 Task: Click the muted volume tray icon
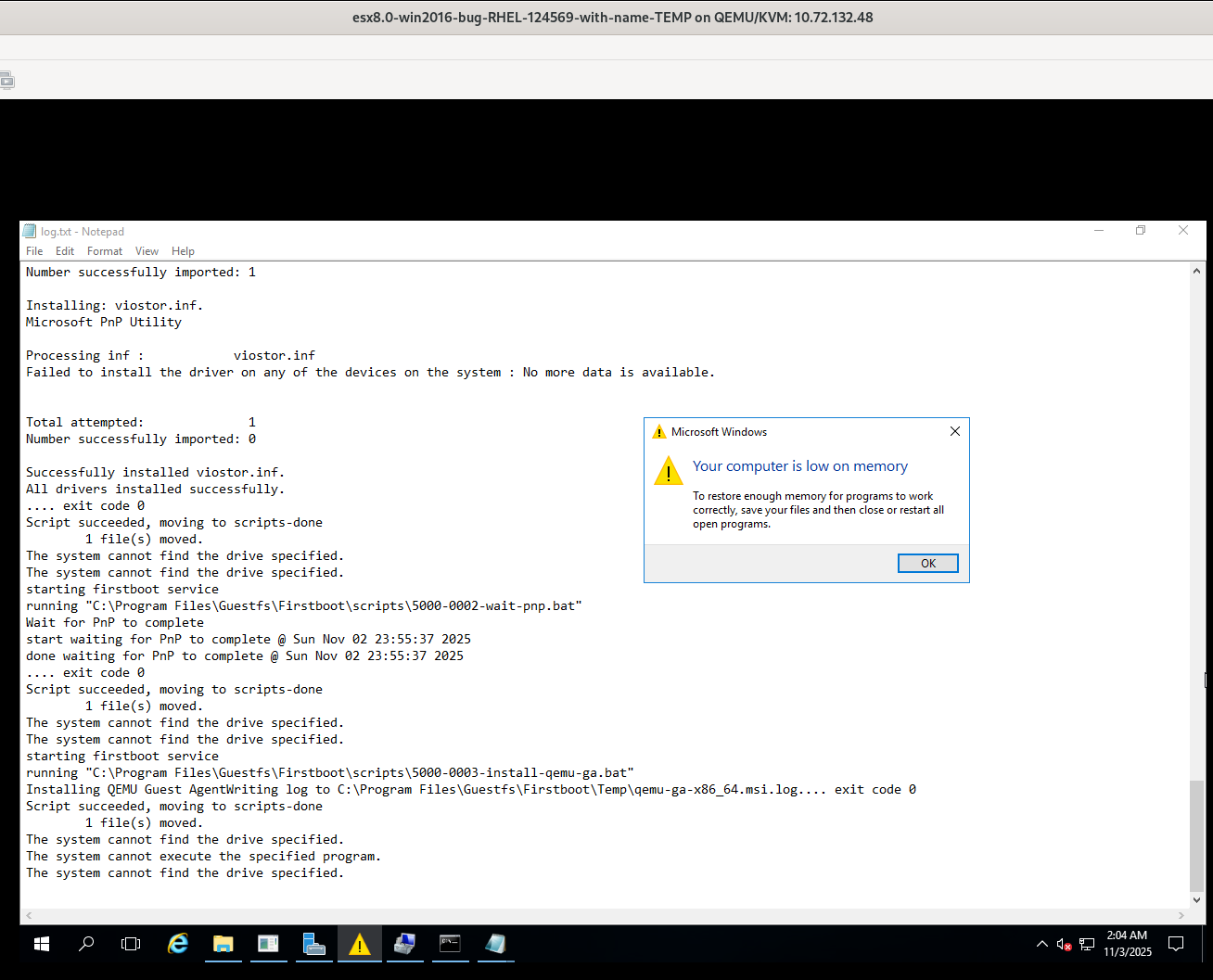[1065, 945]
